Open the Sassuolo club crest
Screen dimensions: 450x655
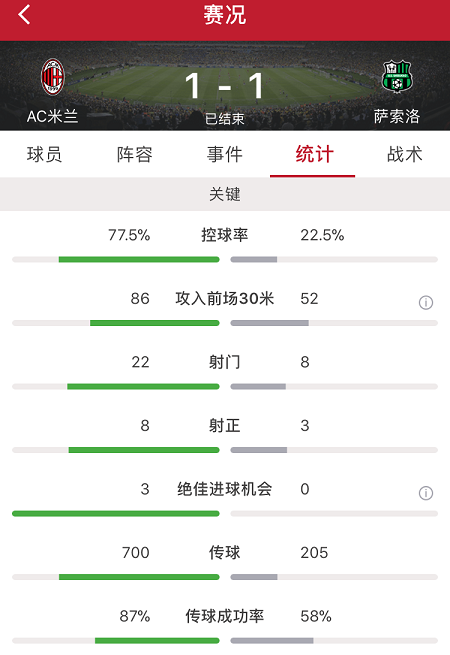pyautogui.click(x=397, y=76)
